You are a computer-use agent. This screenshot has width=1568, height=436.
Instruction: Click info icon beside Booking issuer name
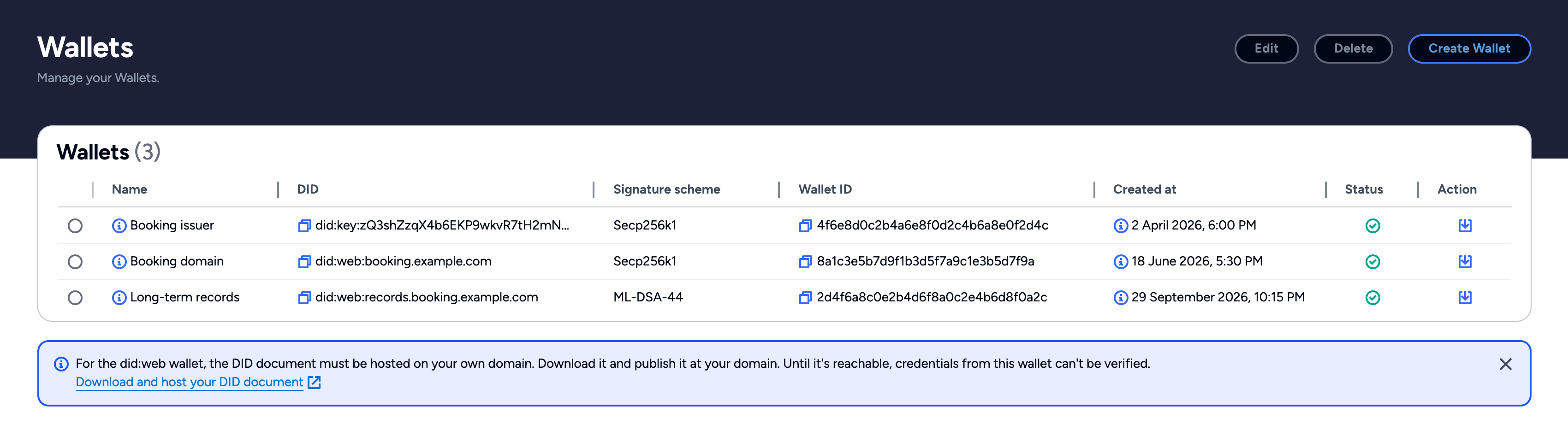point(119,225)
